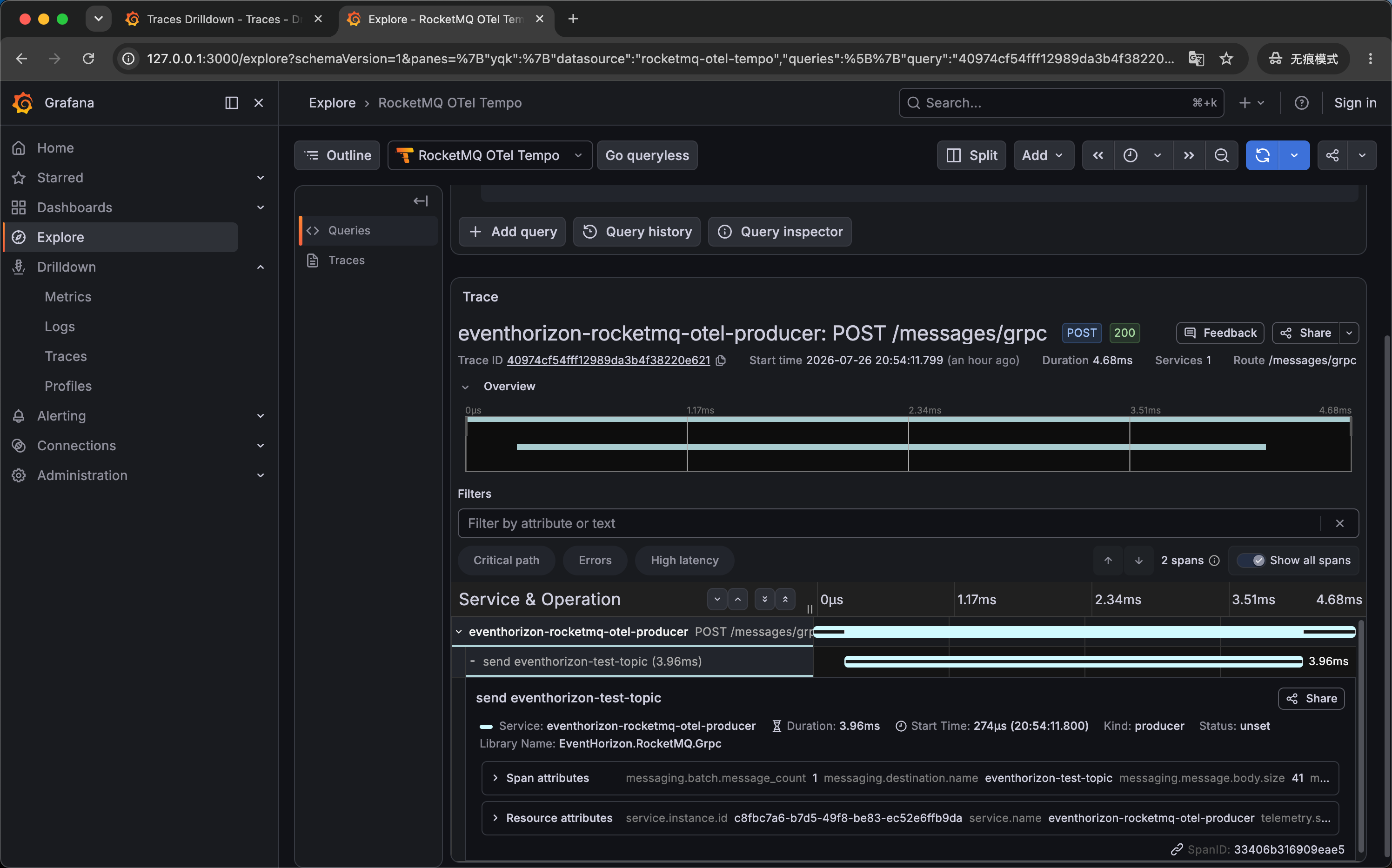Toggle the High latency filter
The image size is (1392, 868).
click(684, 561)
